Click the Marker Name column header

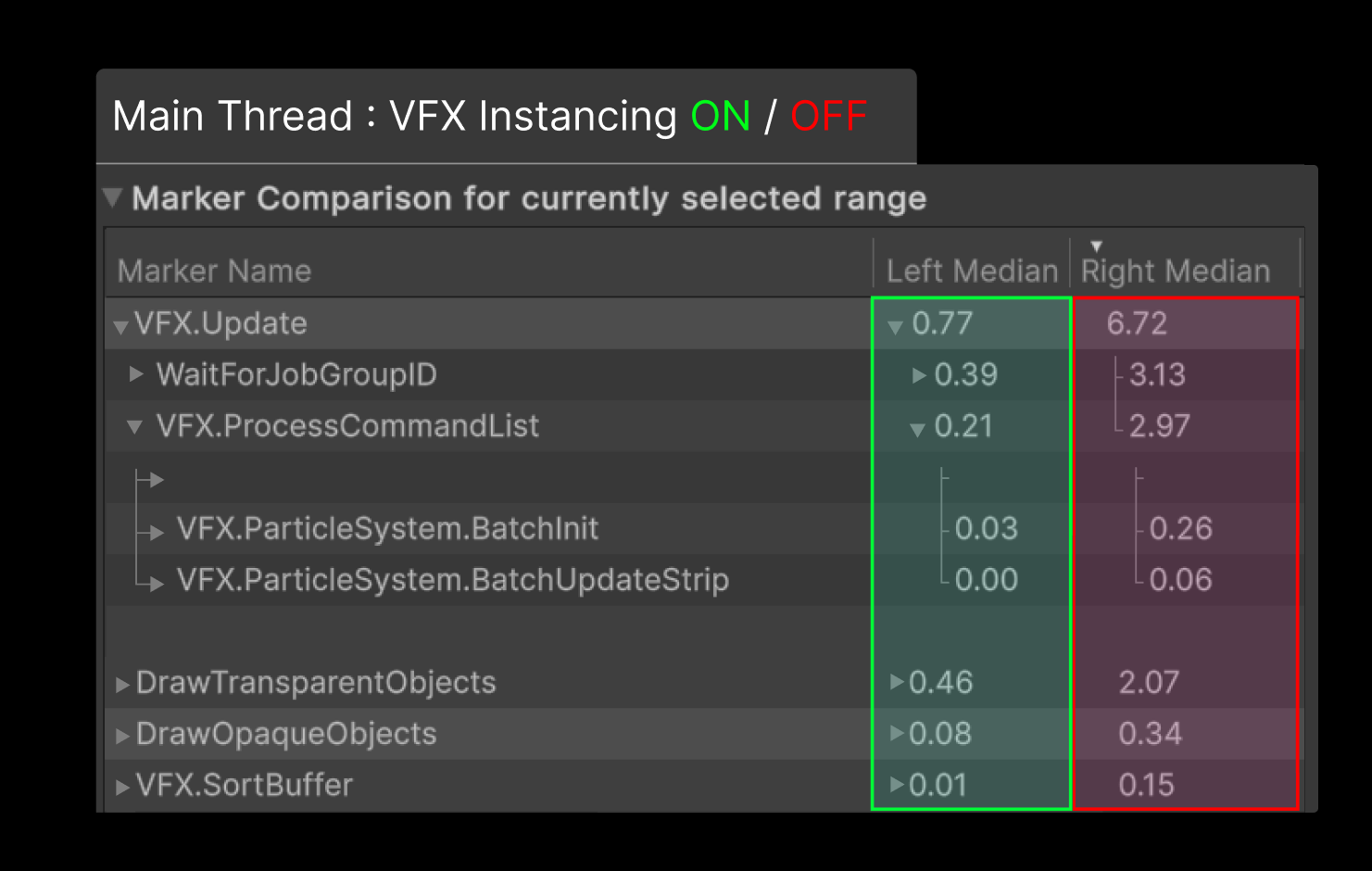[214, 271]
